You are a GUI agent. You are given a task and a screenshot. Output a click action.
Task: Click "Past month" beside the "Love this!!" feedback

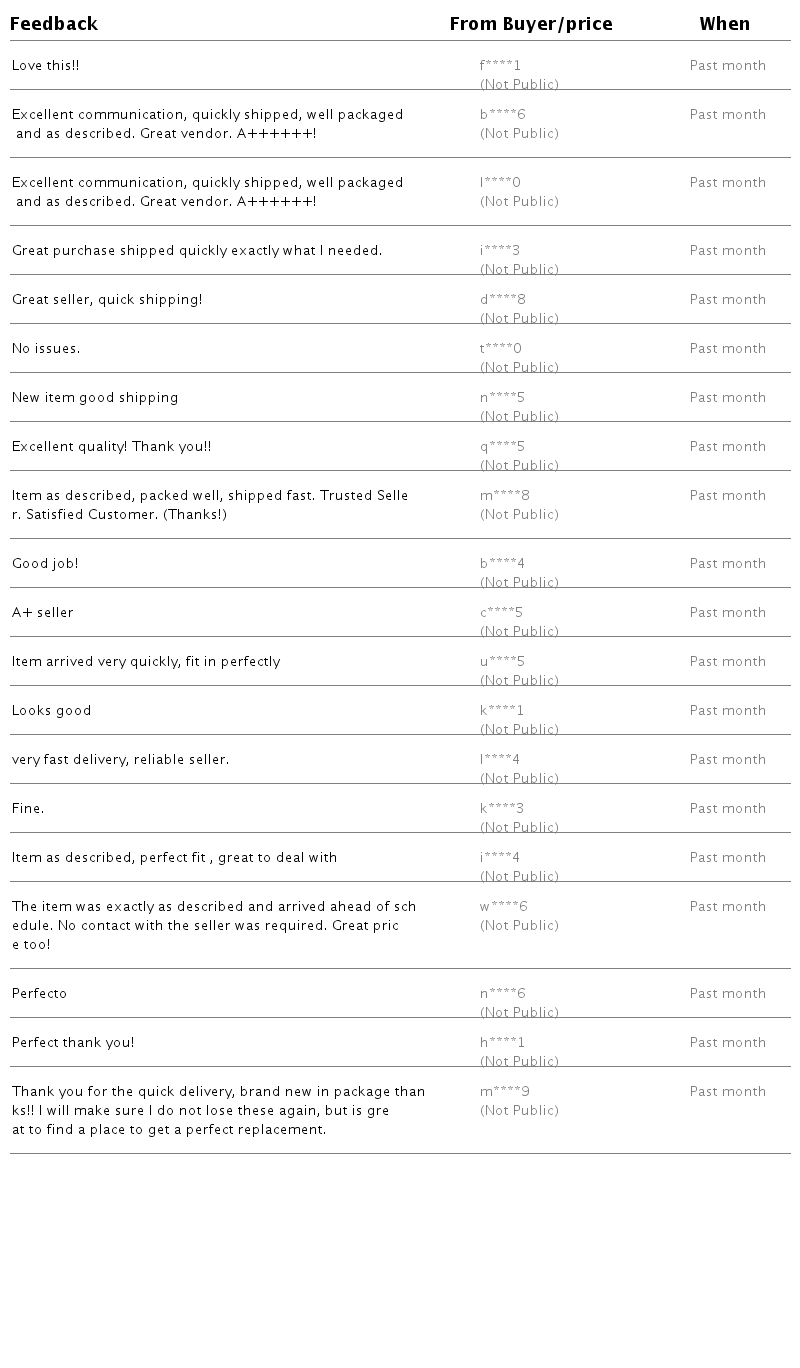728,66
